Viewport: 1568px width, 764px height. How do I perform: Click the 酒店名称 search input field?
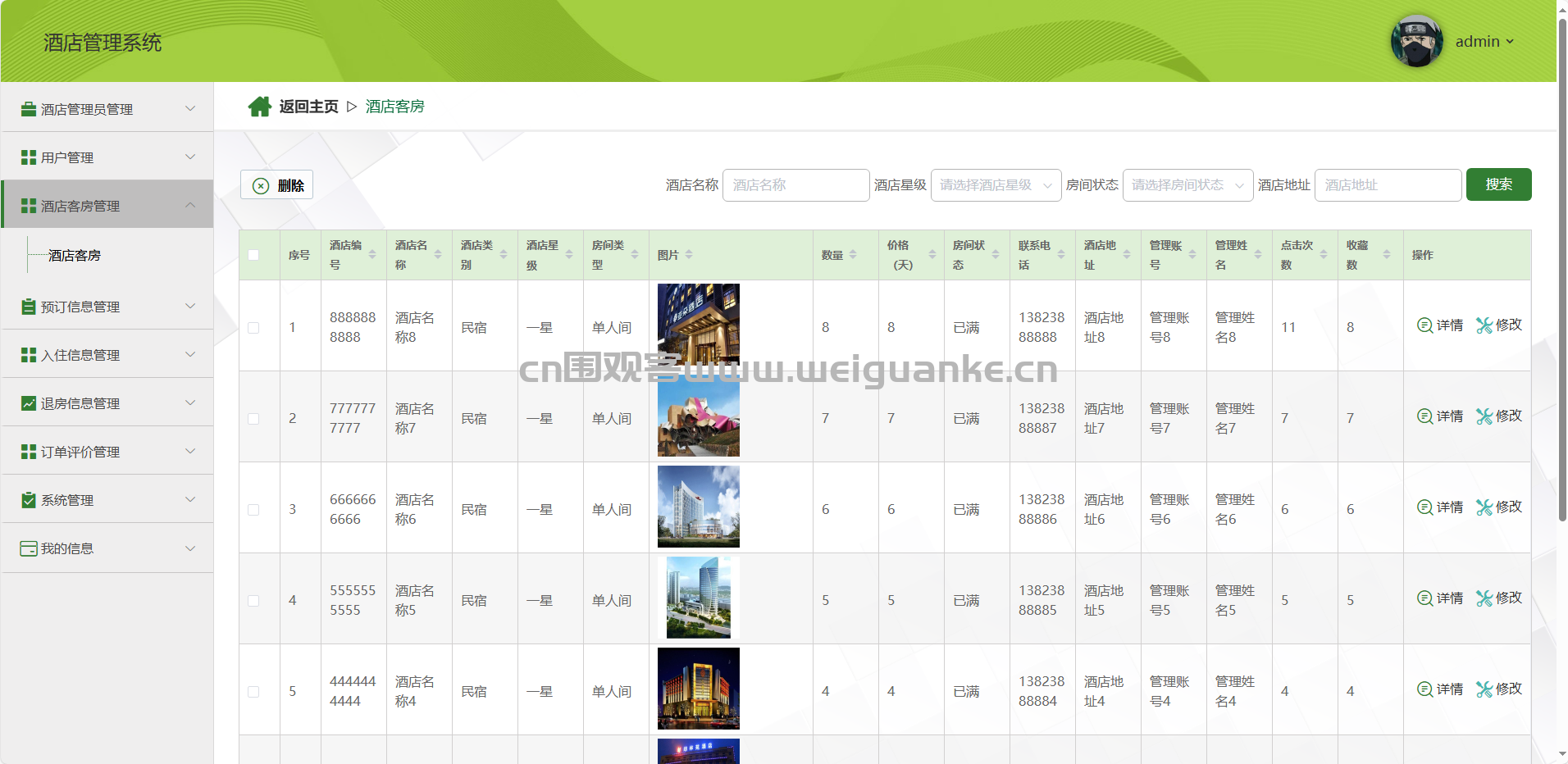point(795,185)
